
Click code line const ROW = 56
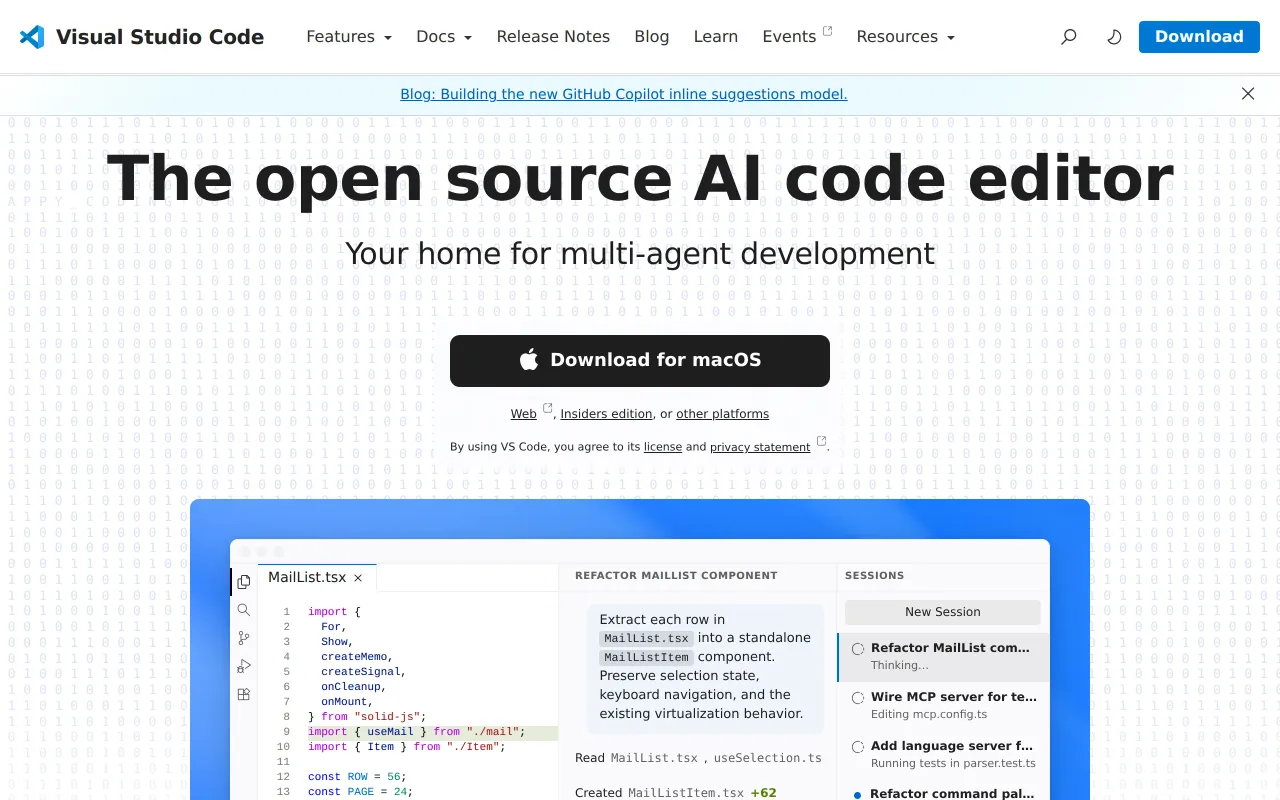pos(357,777)
